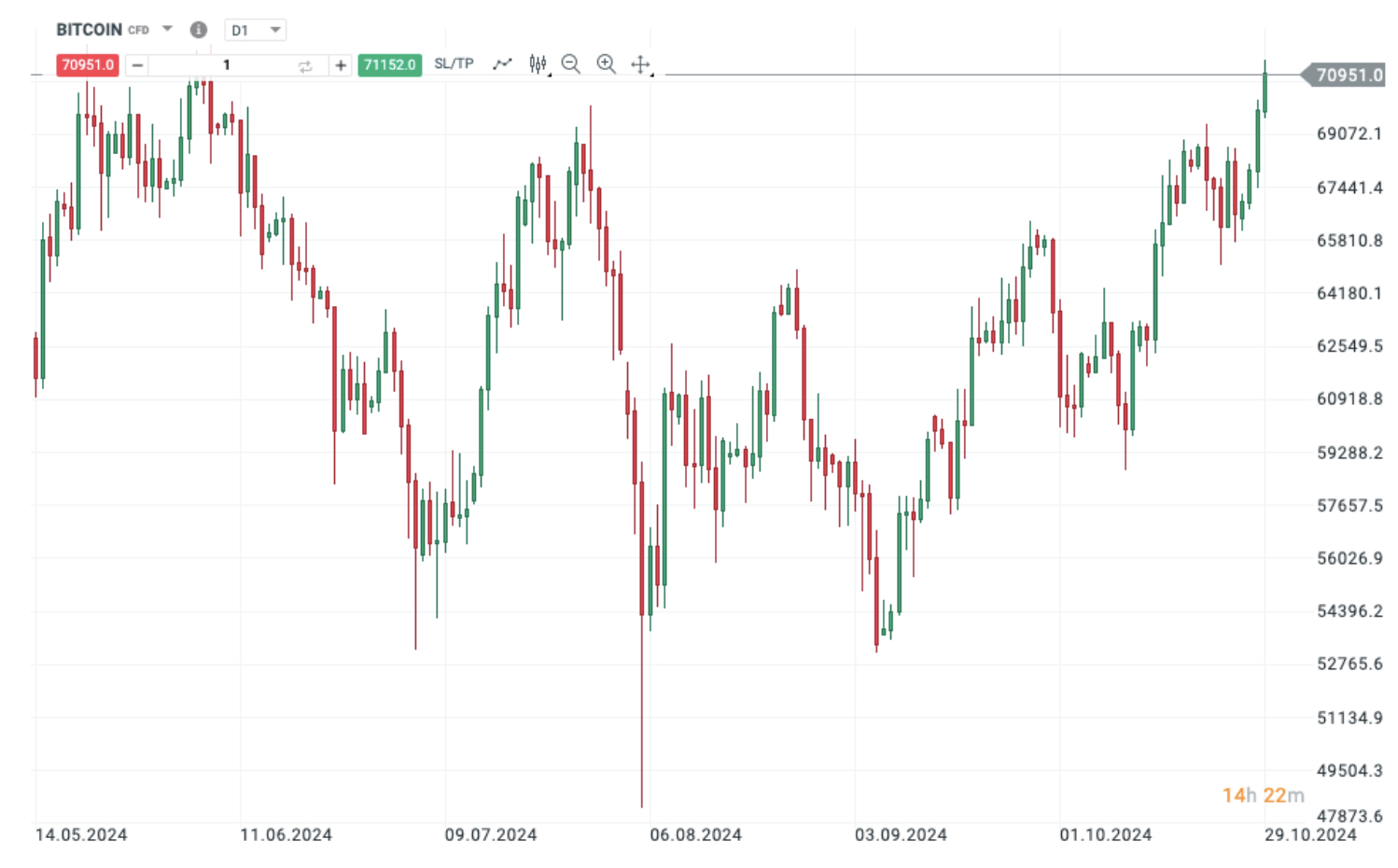Click the zoom out magnifier icon
1398x868 pixels.
coord(571,63)
